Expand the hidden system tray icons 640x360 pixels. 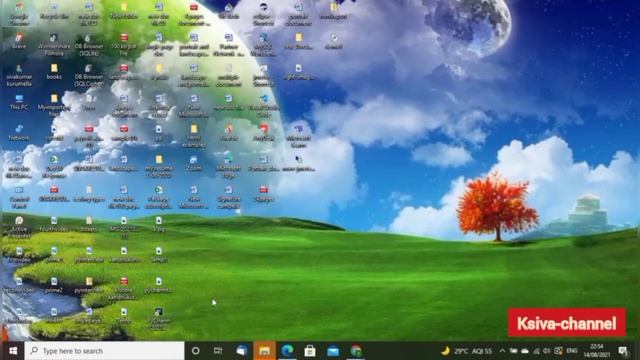pos(502,351)
